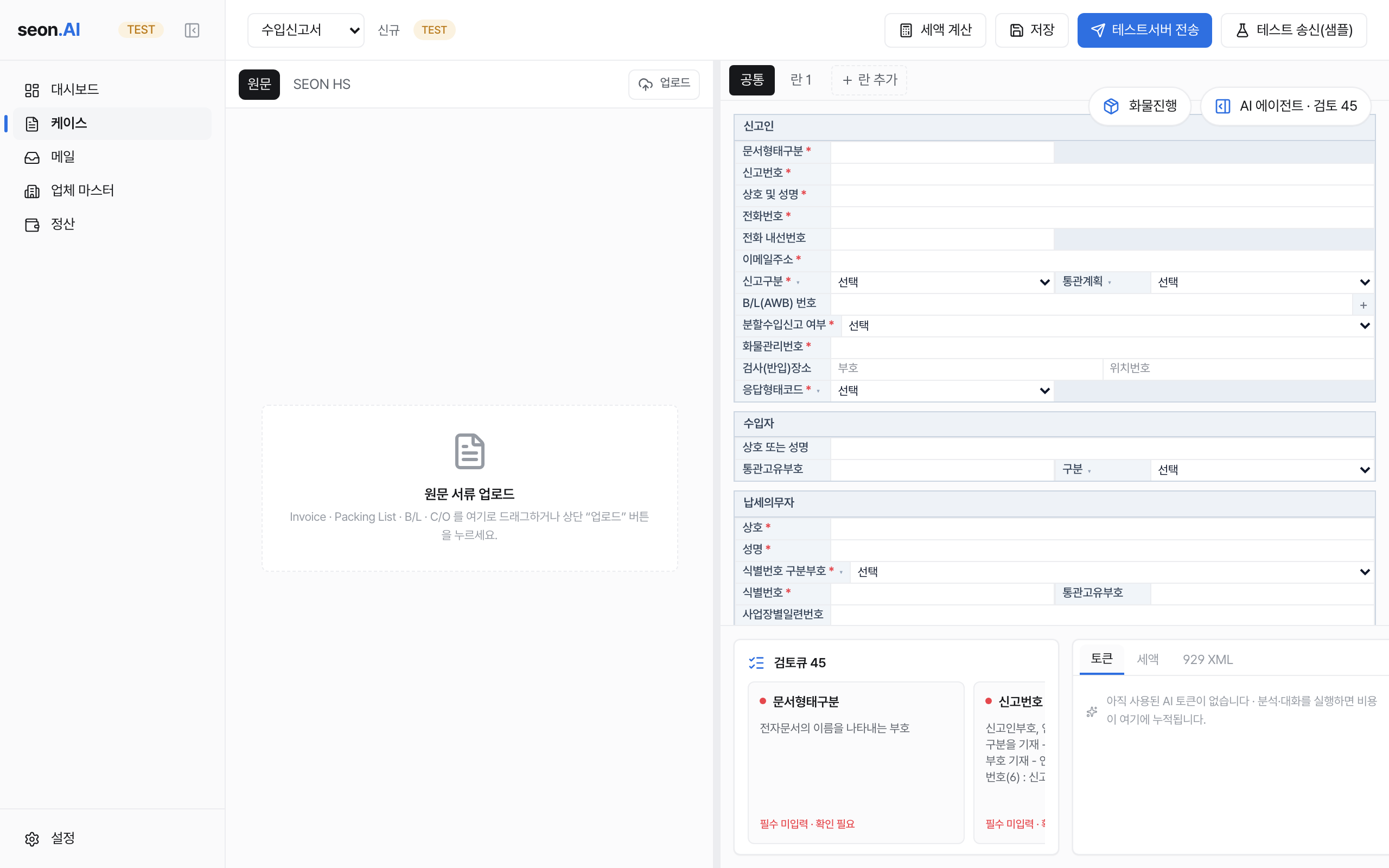
Task: Click the 납세의무자 성명 input field
Action: point(1102,550)
